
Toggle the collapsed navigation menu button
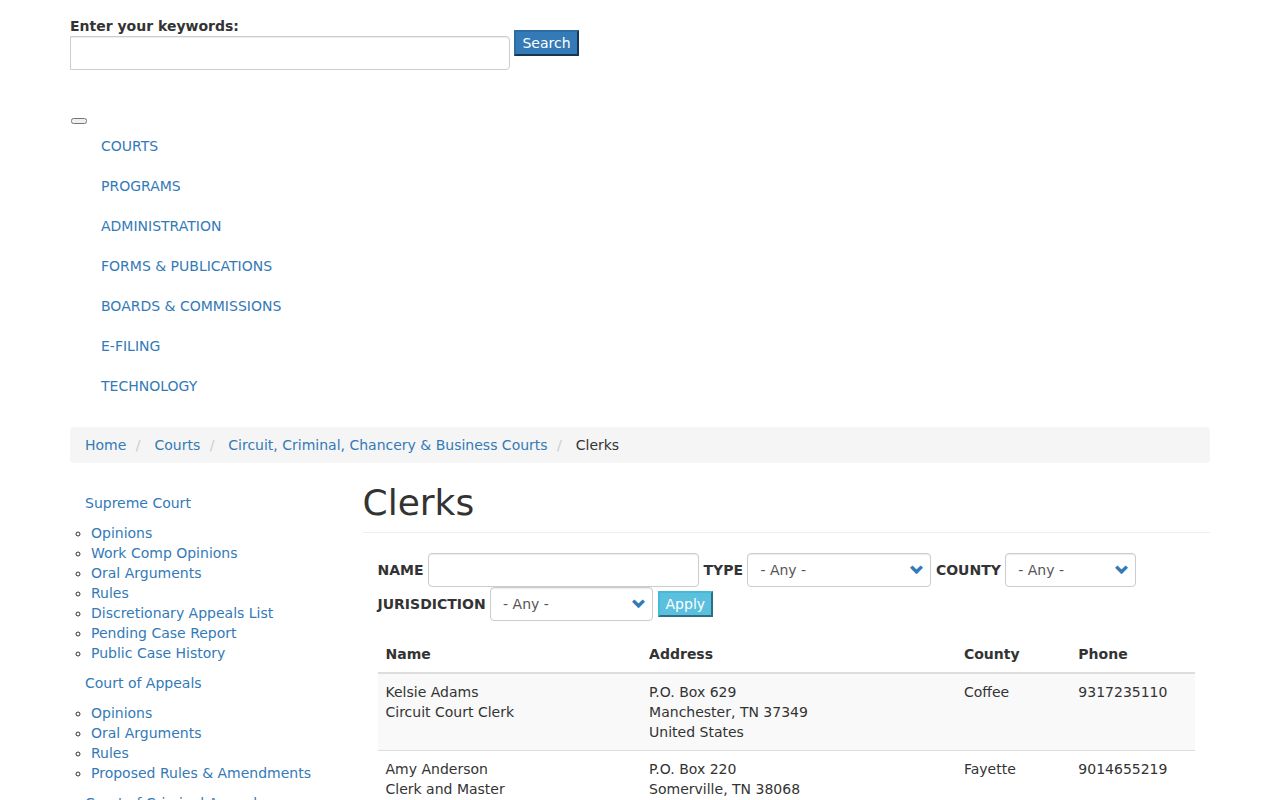(x=79, y=121)
